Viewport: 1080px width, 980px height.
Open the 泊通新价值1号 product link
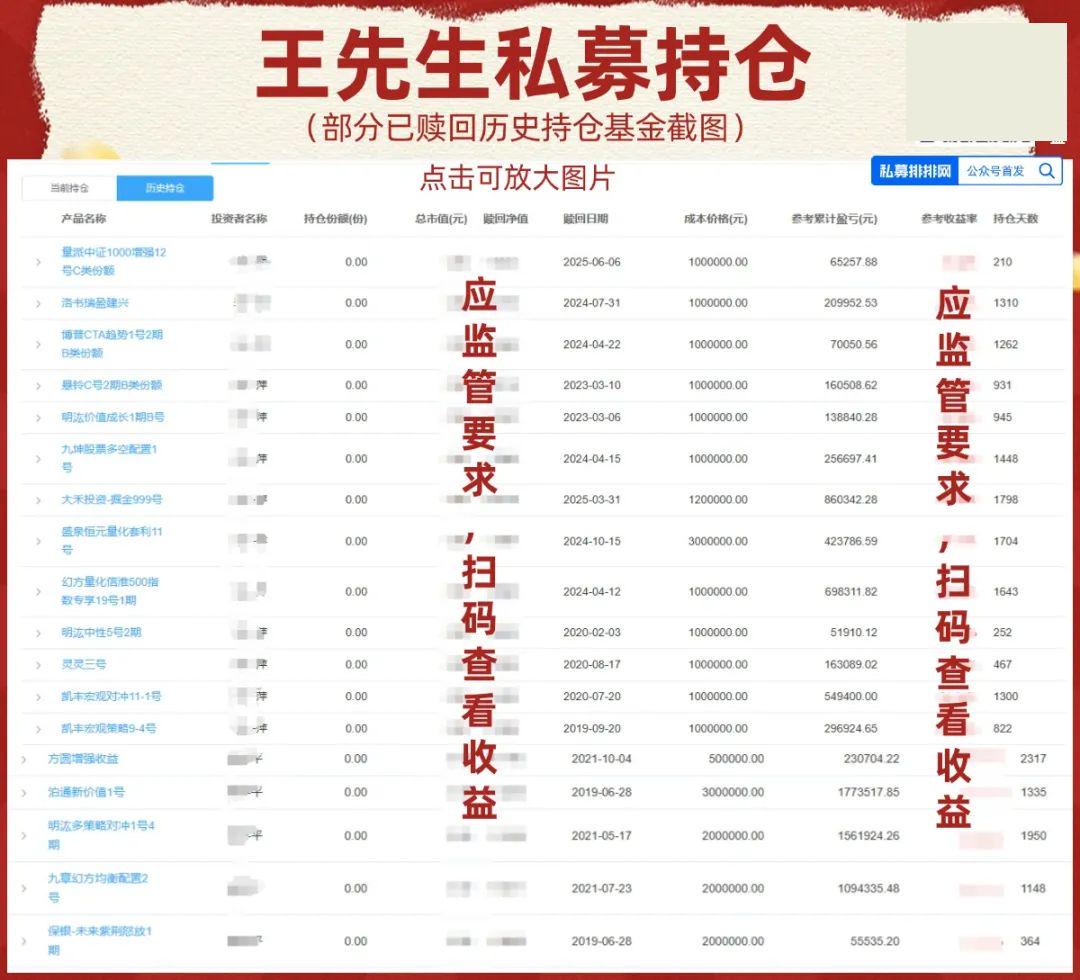click(86, 793)
